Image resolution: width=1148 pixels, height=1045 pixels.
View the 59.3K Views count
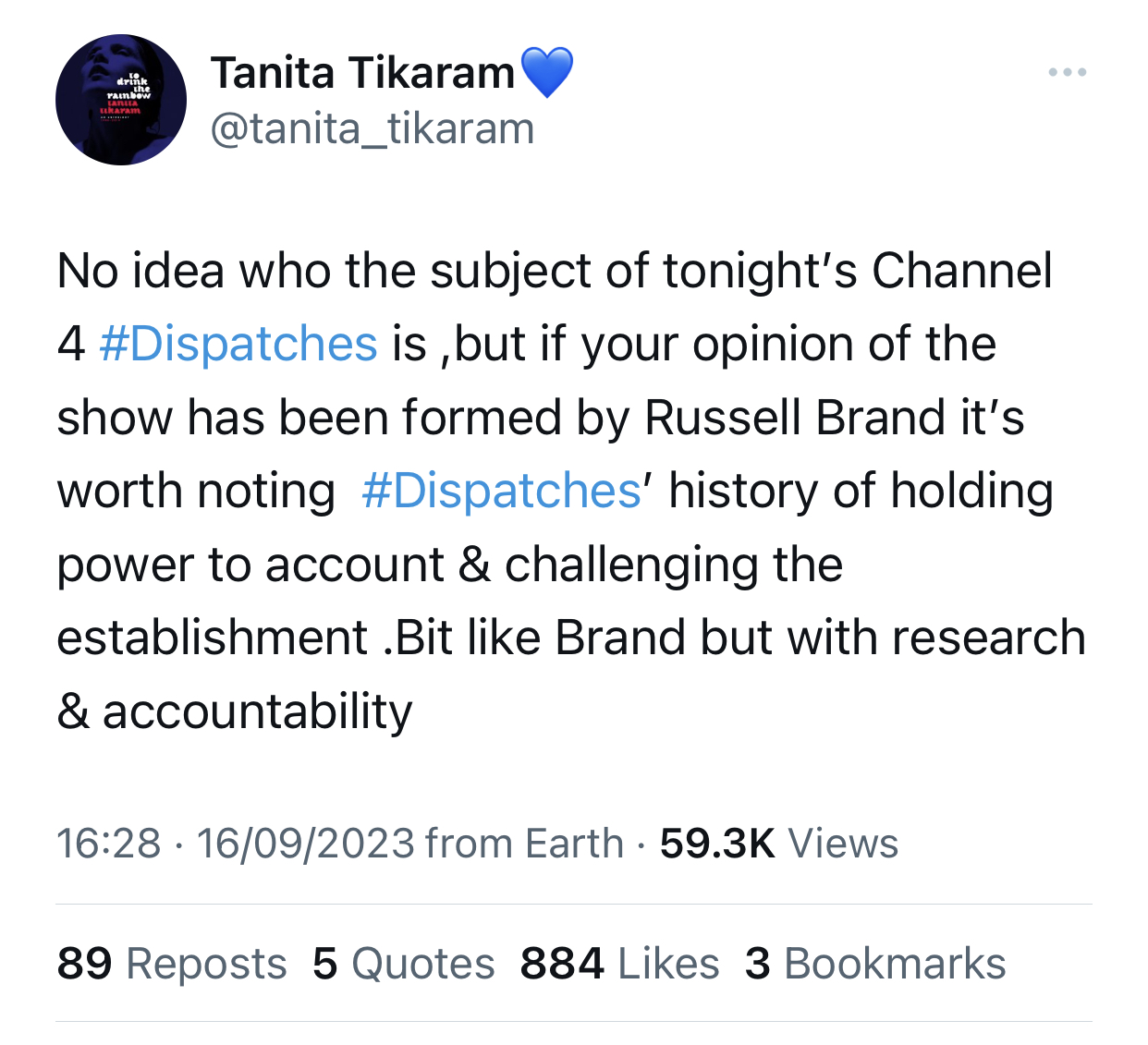pyautogui.click(x=778, y=843)
